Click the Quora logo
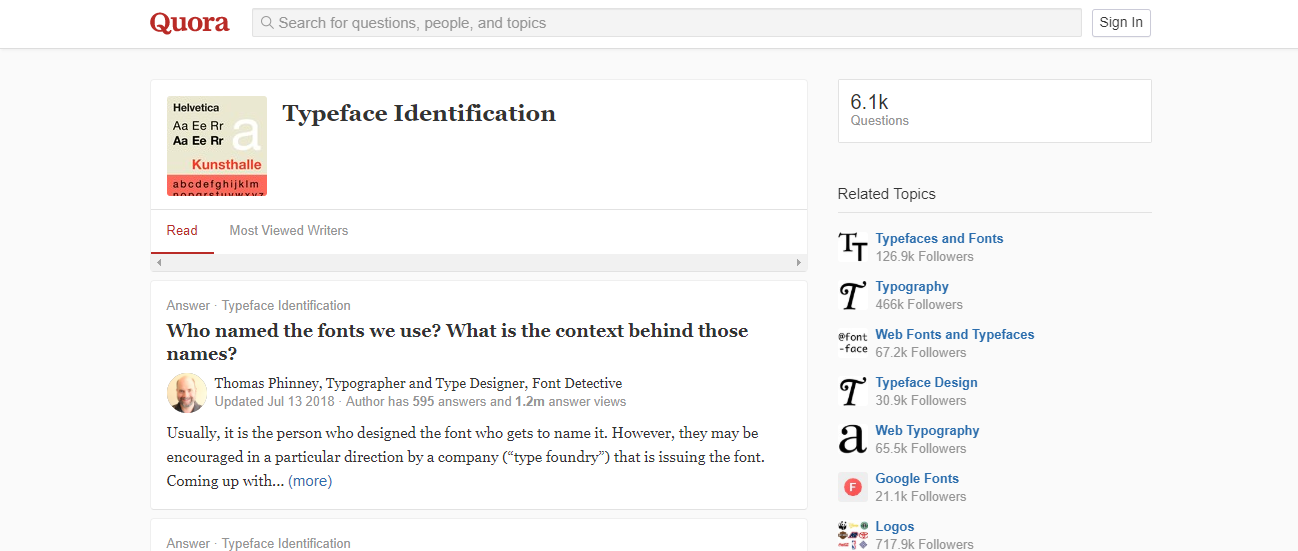 (190, 23)
